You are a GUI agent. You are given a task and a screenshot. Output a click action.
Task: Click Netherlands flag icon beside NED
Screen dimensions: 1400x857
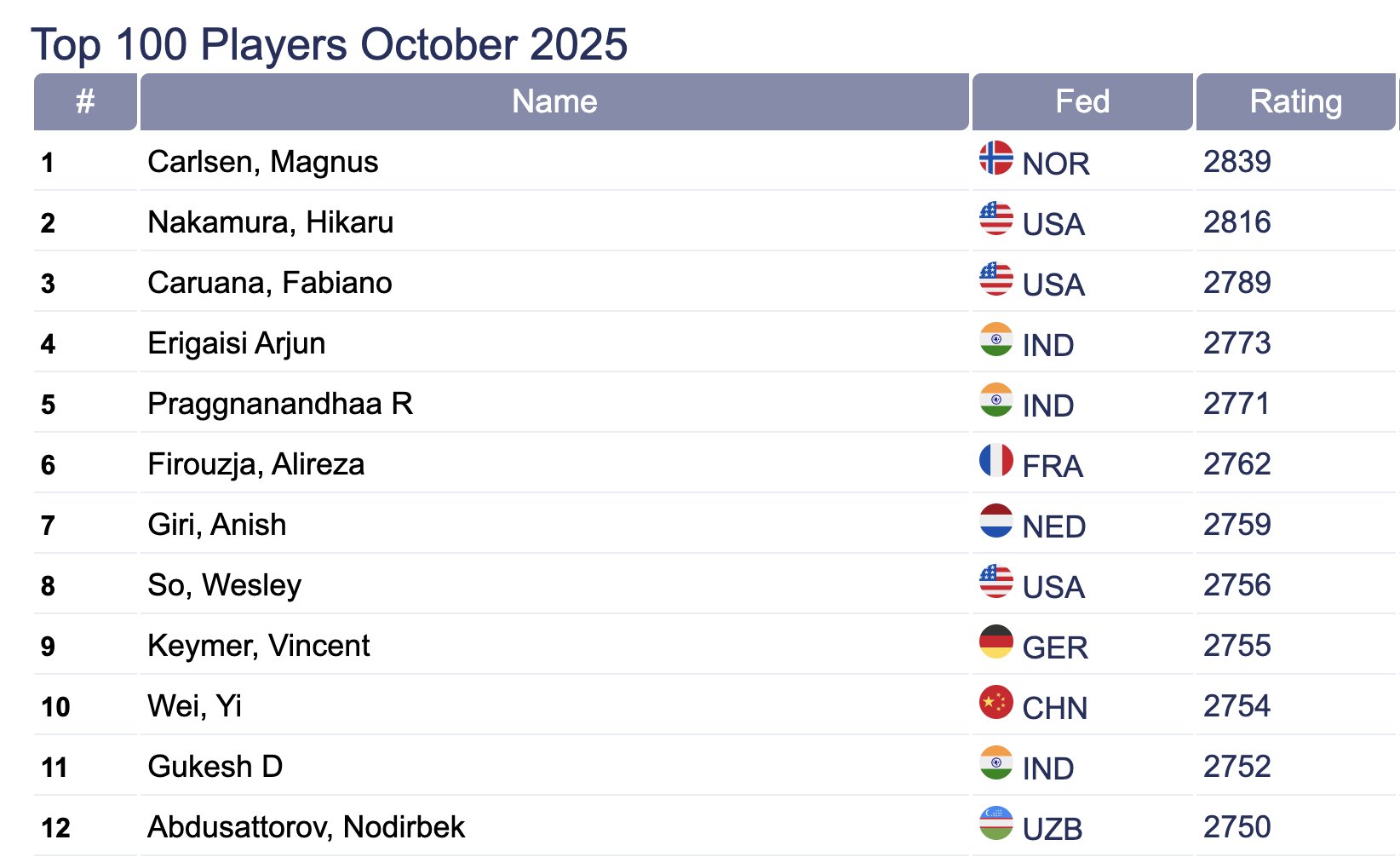pos(995,521)
